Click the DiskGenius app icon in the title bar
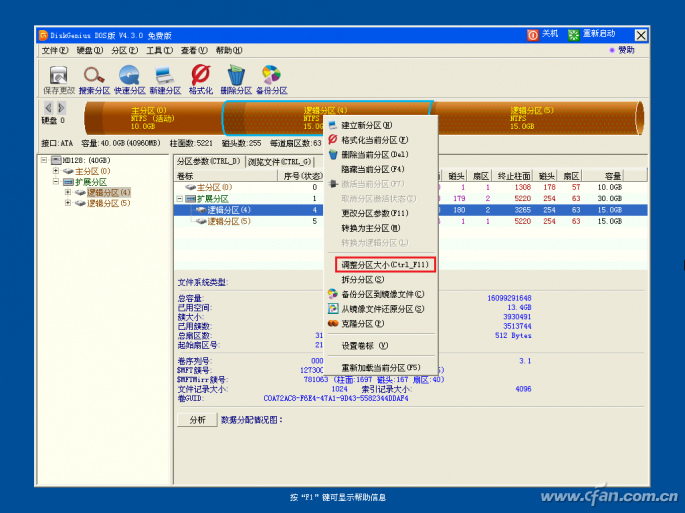The height and width of the screenshot is (513, 685). [43, 35]
